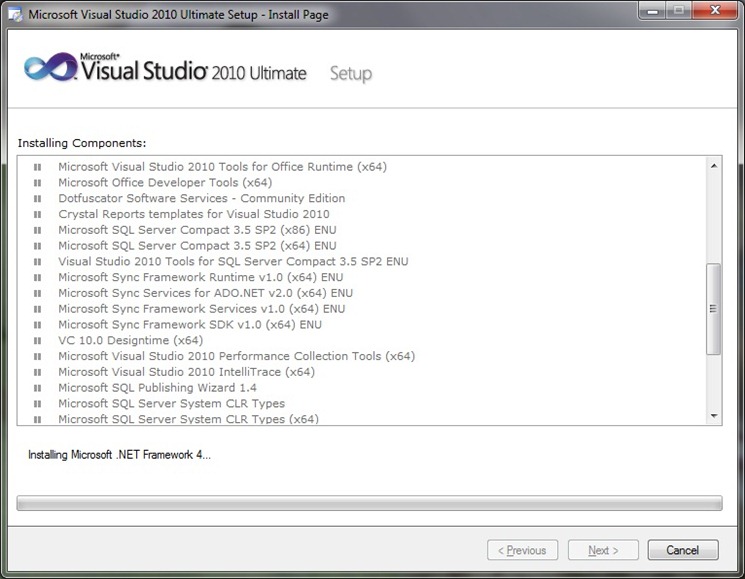
Task: Select 'Microsoft Sync Framework Runtime v1.0 (x64) ENU'
Action: click(x=201, y=277)
